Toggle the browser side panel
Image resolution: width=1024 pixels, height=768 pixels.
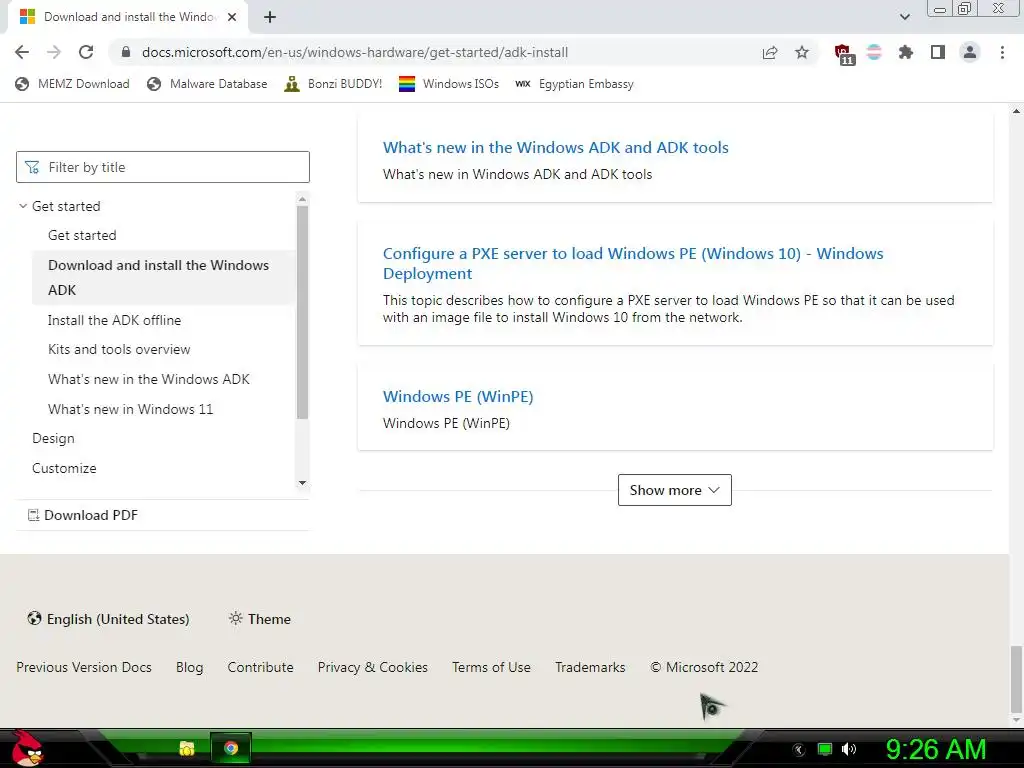click(x=938, y=52)
